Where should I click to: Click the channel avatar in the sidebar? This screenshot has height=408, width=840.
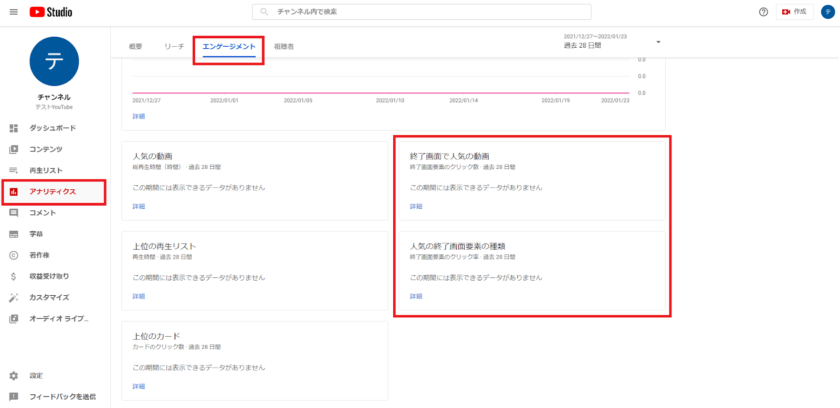click(54, 62)
